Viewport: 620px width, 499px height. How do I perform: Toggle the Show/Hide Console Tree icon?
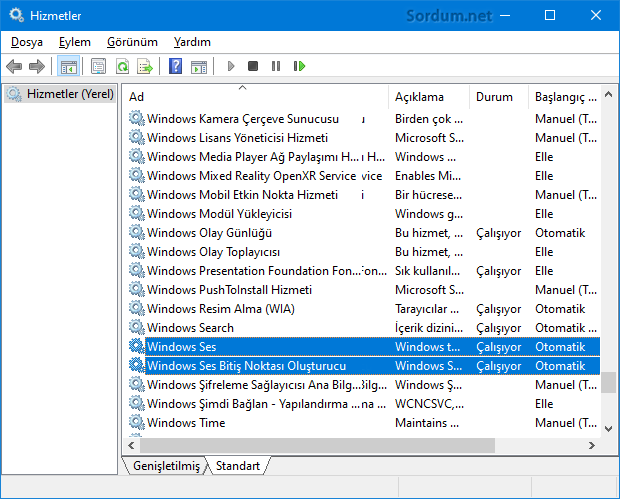[69, 66]
